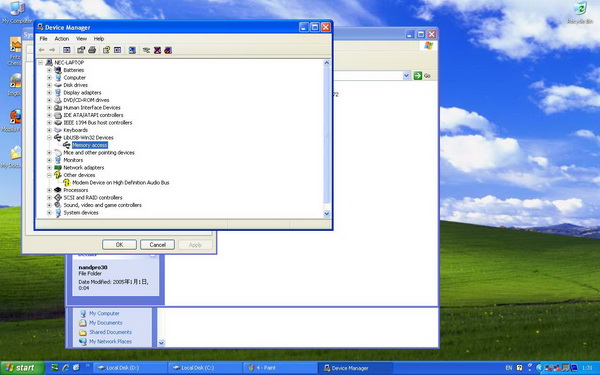Toggle the console tree show/hide toolbar icon
The image size is (600, 375).
click(x=67, y=50)
